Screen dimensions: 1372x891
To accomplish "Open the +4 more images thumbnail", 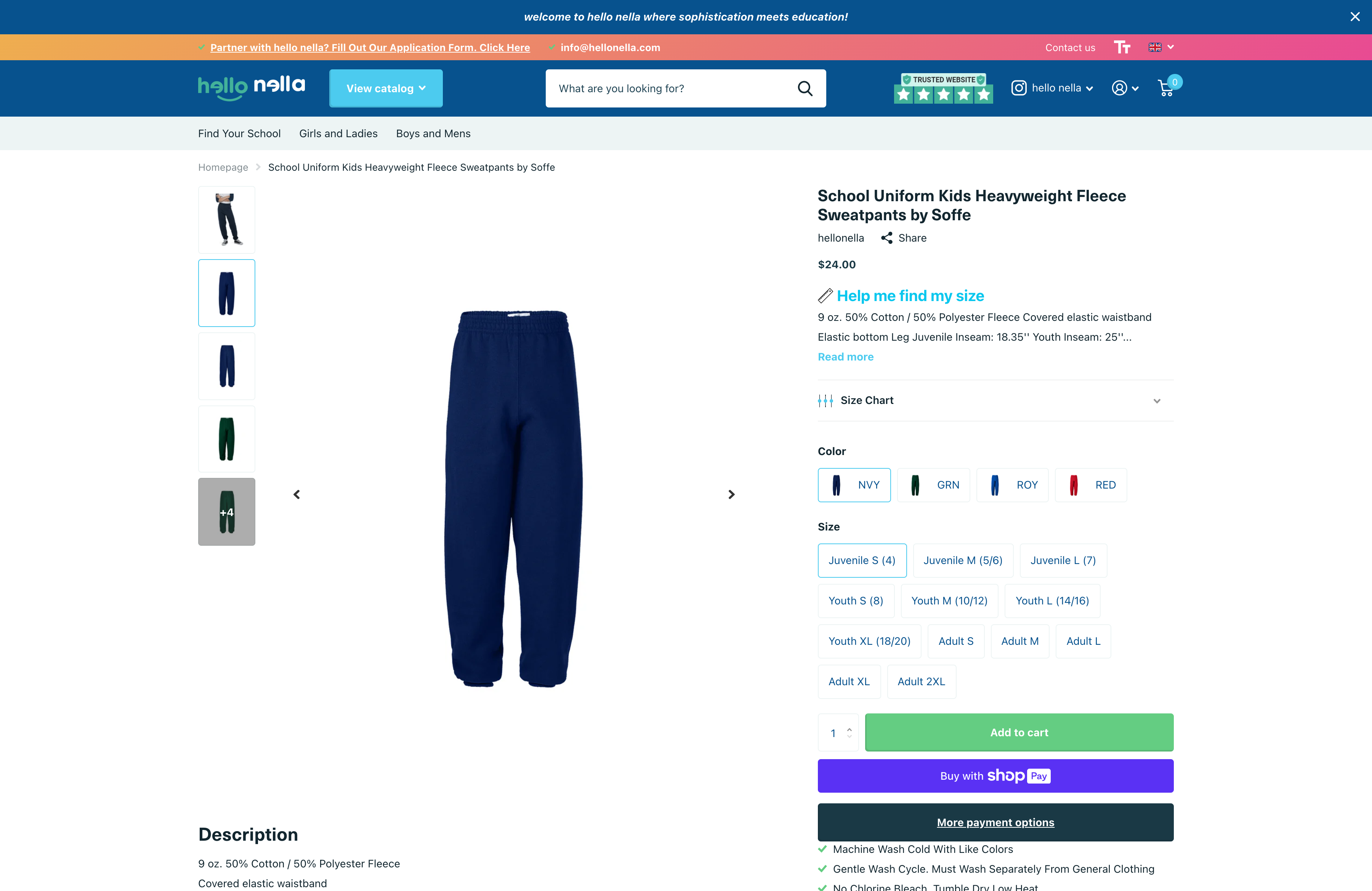I will [226, 512].
